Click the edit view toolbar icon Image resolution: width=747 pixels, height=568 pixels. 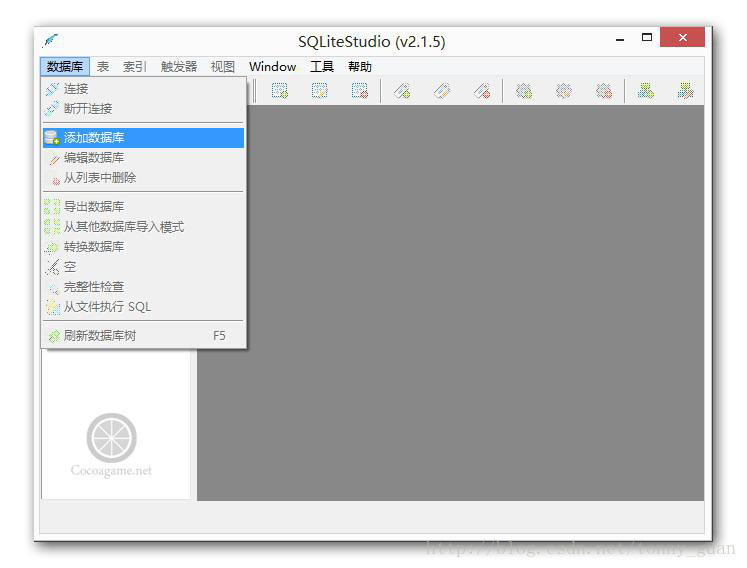pyautogui.click(x=686, y=91)
